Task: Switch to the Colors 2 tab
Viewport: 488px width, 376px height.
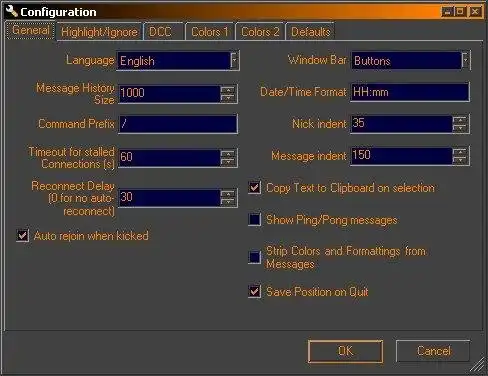Action: [260, 32]
